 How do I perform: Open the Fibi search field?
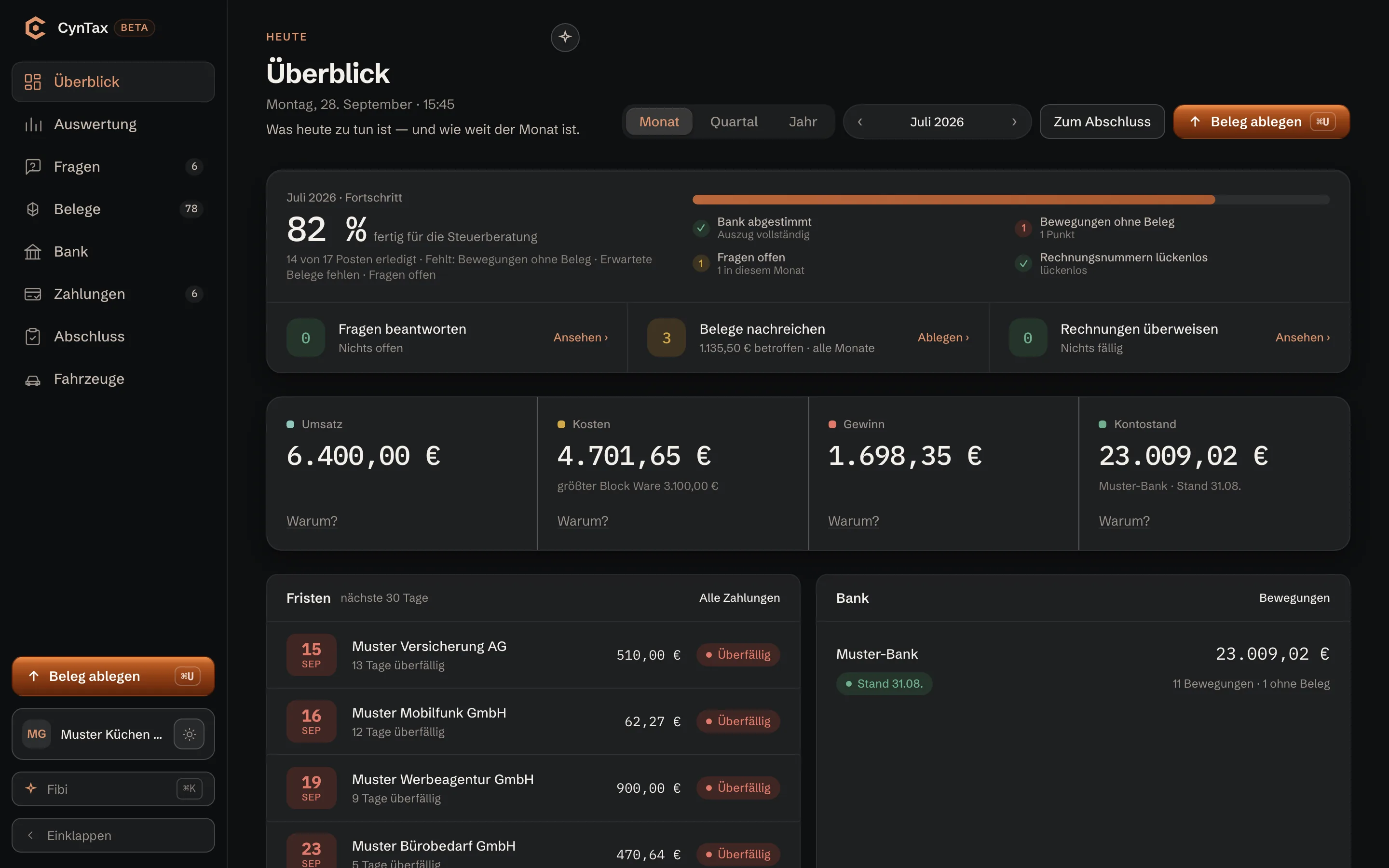[113, 789]
